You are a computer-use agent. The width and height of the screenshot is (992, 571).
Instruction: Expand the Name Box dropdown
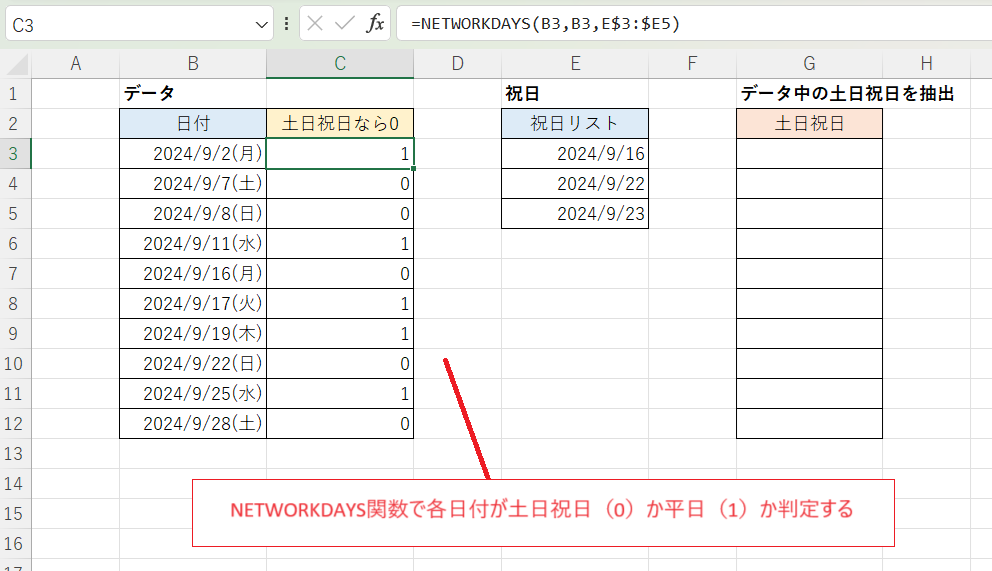pyautogui.click(x=261, y=25)
